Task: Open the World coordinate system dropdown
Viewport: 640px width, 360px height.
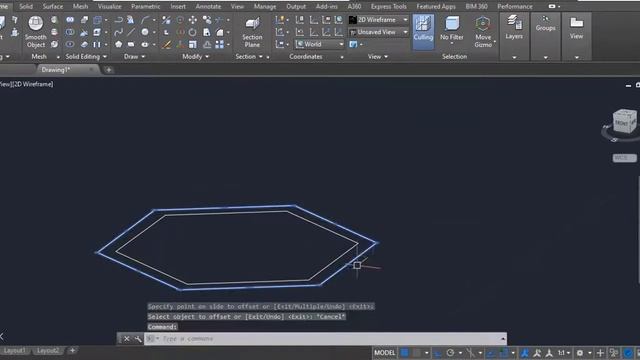Action: 320,44
